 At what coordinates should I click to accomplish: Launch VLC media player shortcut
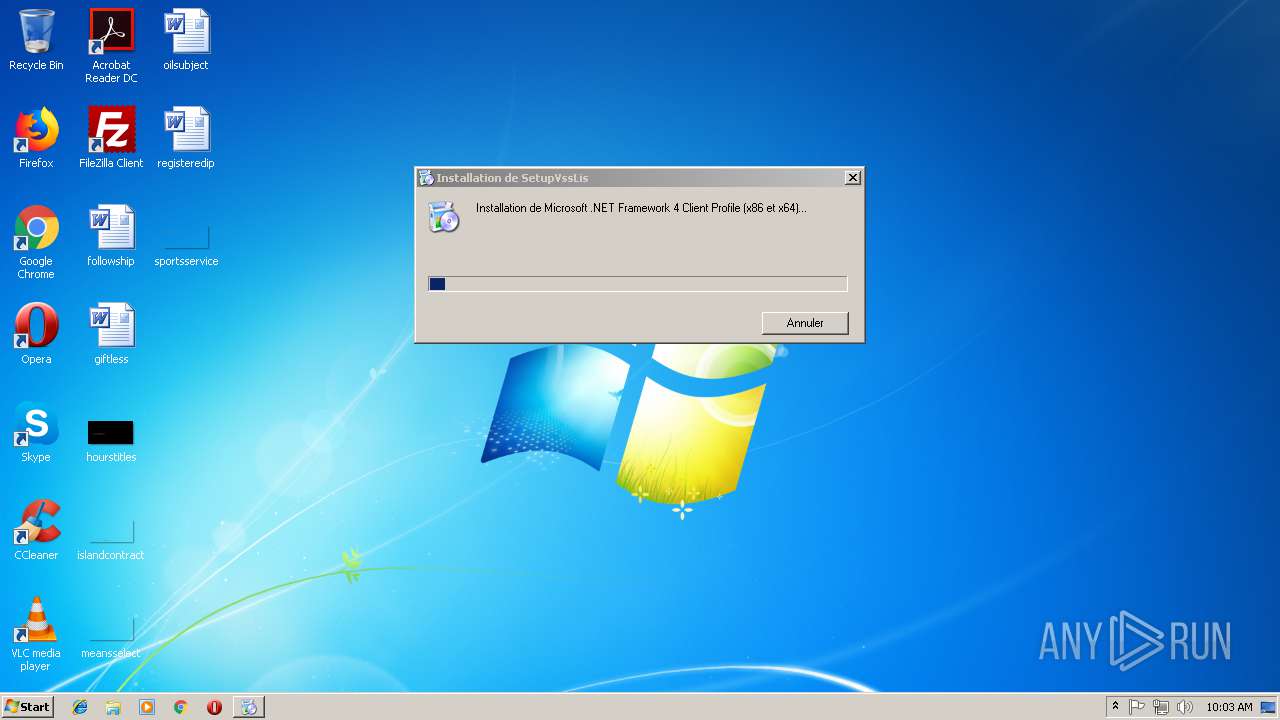click(x=36, y=634)
